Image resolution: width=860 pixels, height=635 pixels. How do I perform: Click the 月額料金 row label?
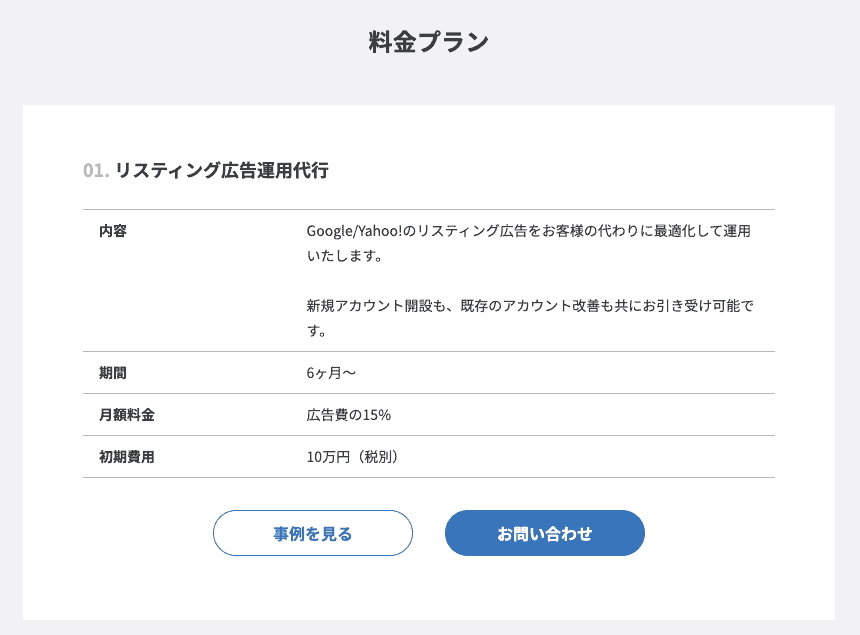point(127,415)
